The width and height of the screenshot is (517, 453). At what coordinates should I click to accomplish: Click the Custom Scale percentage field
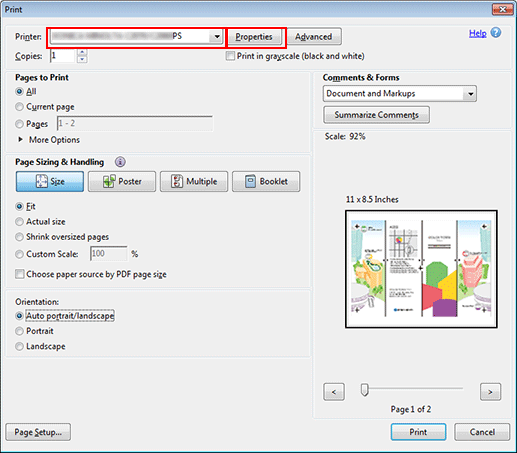tap(109, 254)
